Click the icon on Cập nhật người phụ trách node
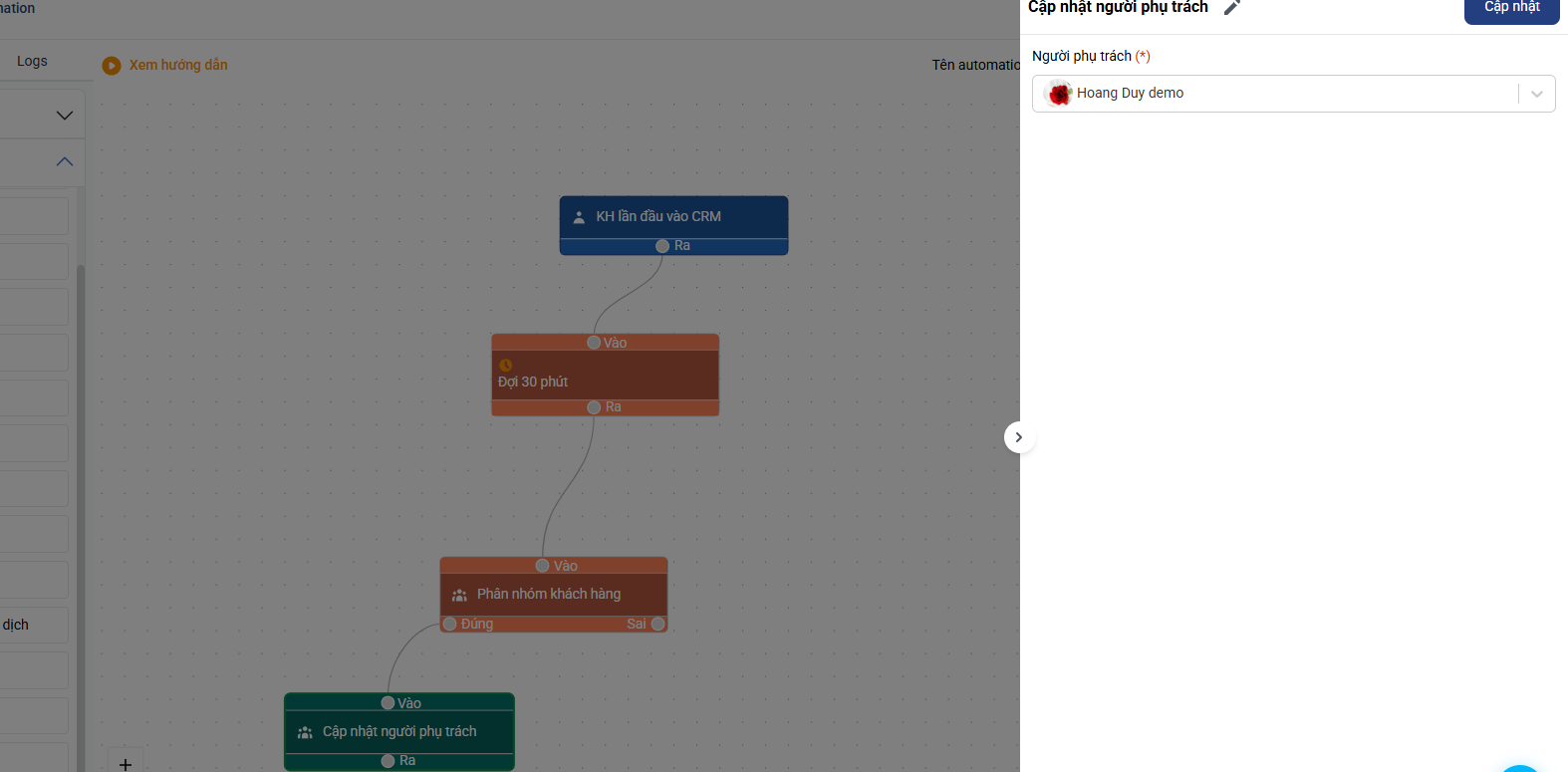The width and height of the screenshot is (1568, 772). point(305,732)
